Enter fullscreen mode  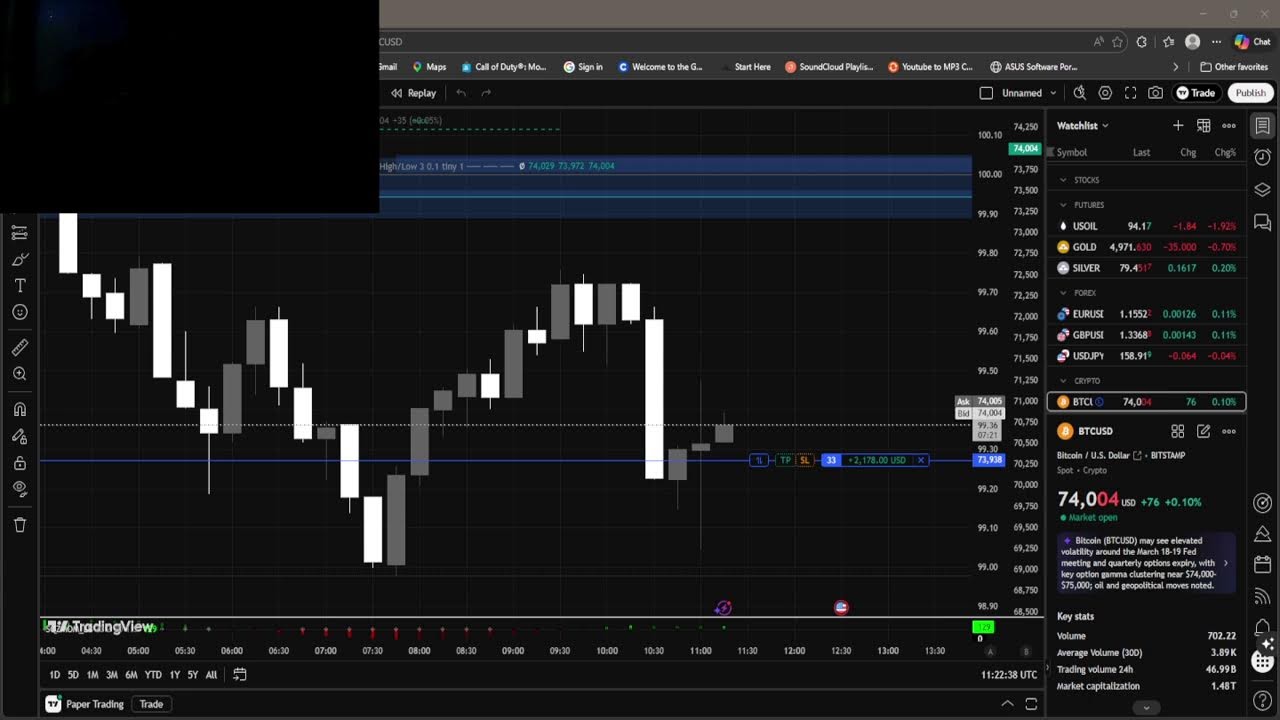(1130, 93)
